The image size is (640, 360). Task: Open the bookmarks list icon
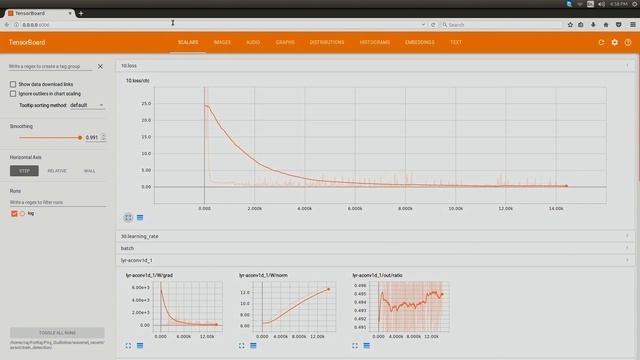coord(581,25)
